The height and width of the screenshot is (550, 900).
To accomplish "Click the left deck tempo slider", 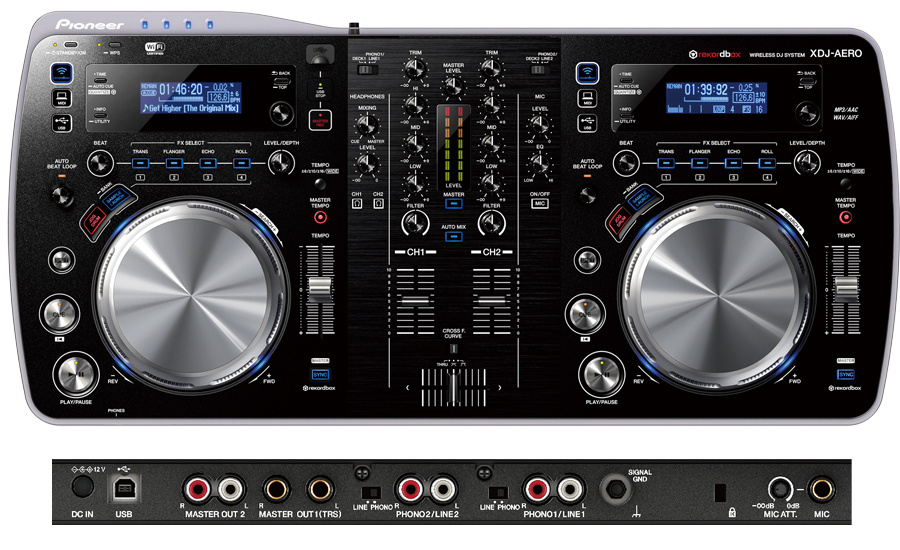I will click(x=320, y=288).
